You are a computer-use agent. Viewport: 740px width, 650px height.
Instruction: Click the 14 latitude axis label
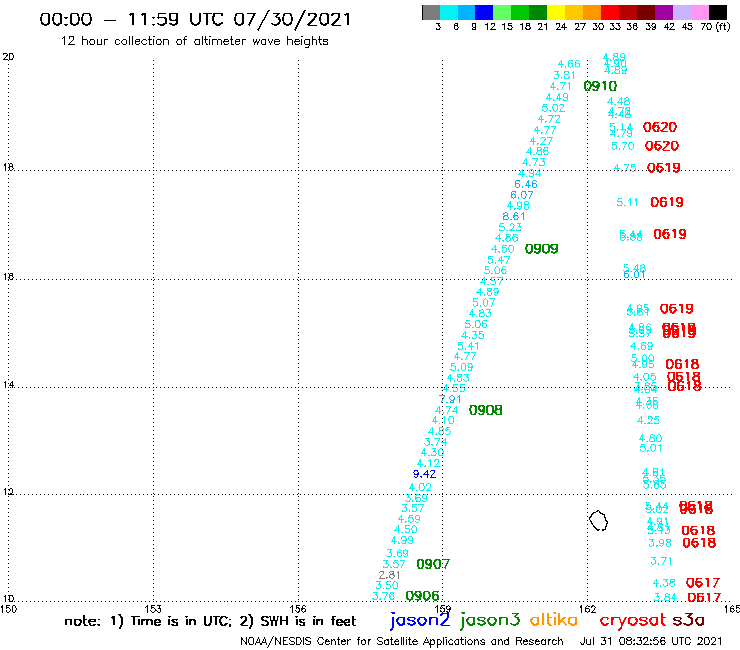click(x=8, y=385)
